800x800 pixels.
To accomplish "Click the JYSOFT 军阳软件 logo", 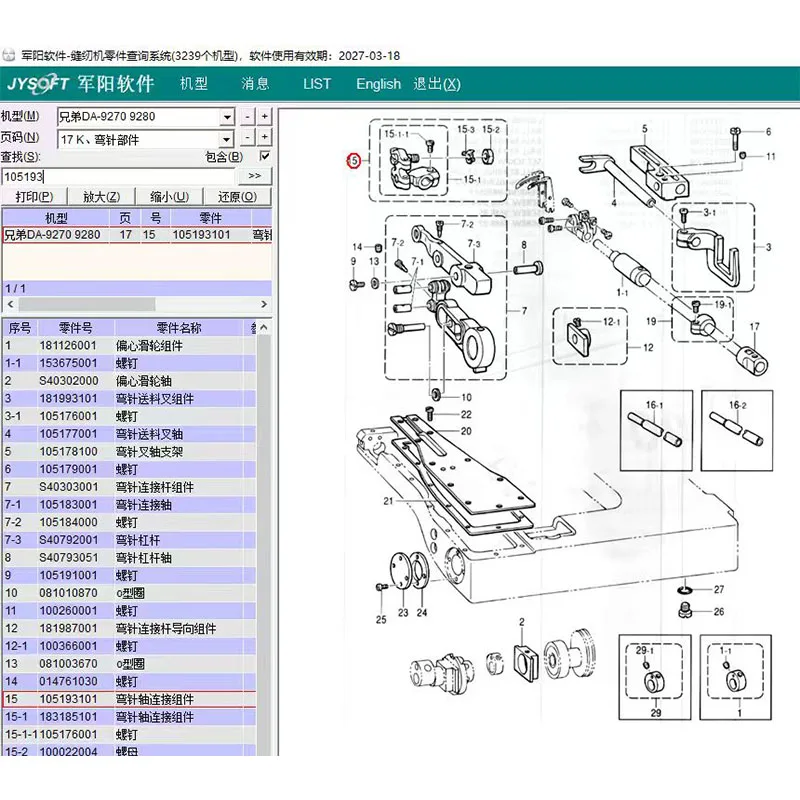I will (81, 84).
